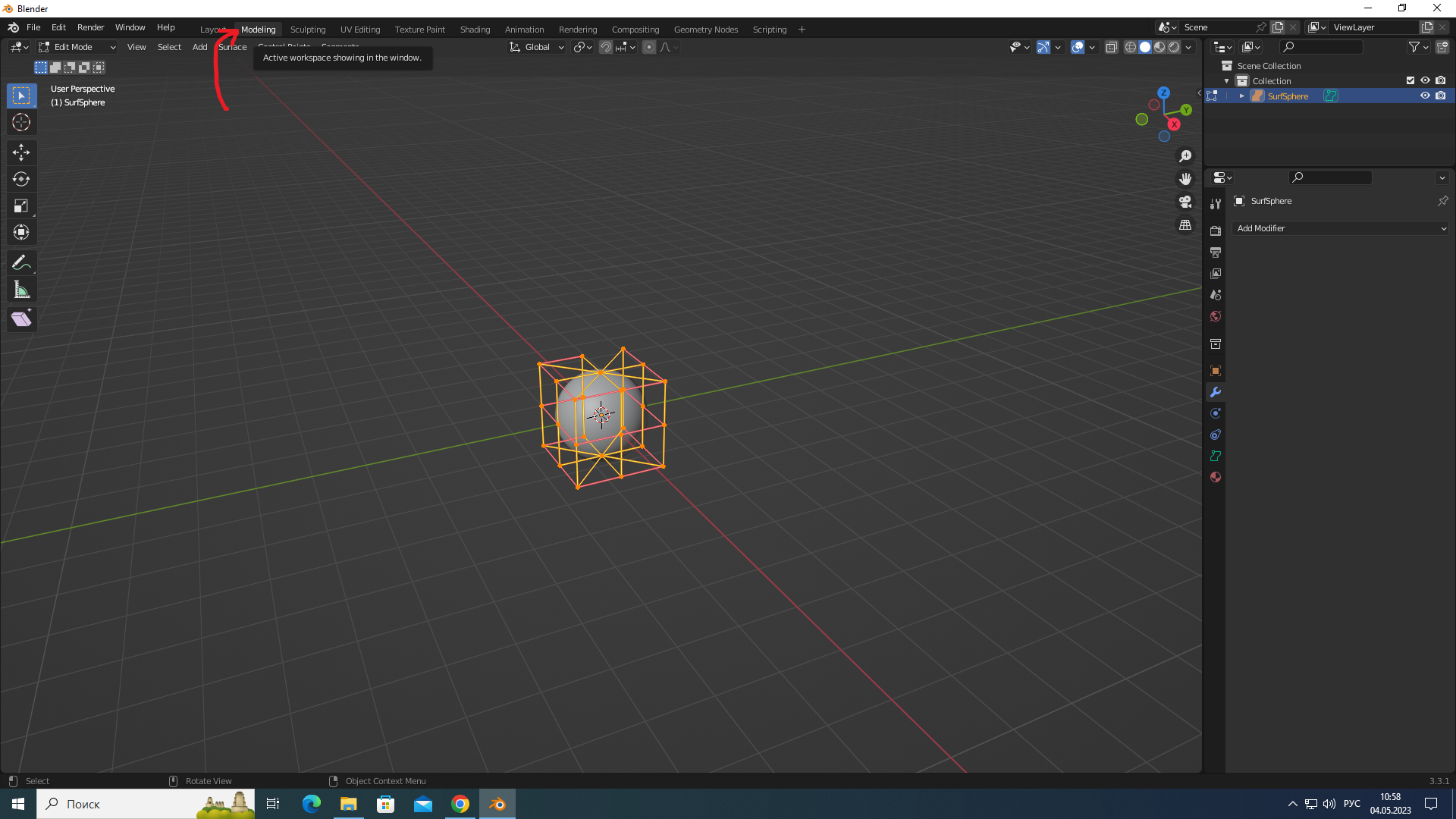Select the Transform tool
Viewport: 1456px width, 819px height.
[x=21, y=232]
